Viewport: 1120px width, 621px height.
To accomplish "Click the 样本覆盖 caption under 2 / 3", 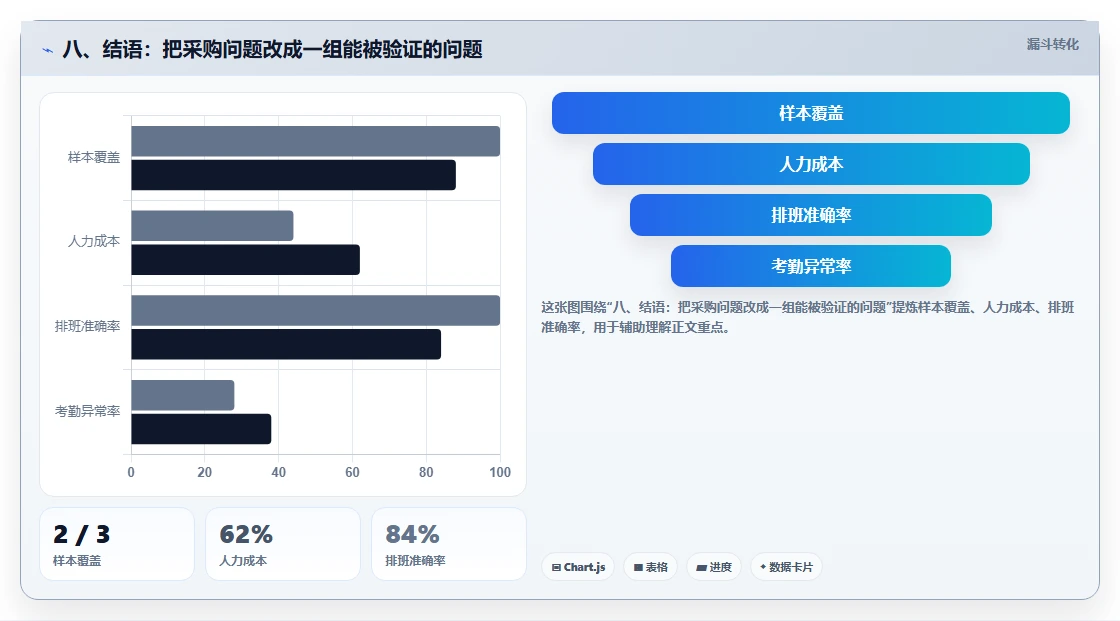I will pyautogui.click(x=77, y=561).
